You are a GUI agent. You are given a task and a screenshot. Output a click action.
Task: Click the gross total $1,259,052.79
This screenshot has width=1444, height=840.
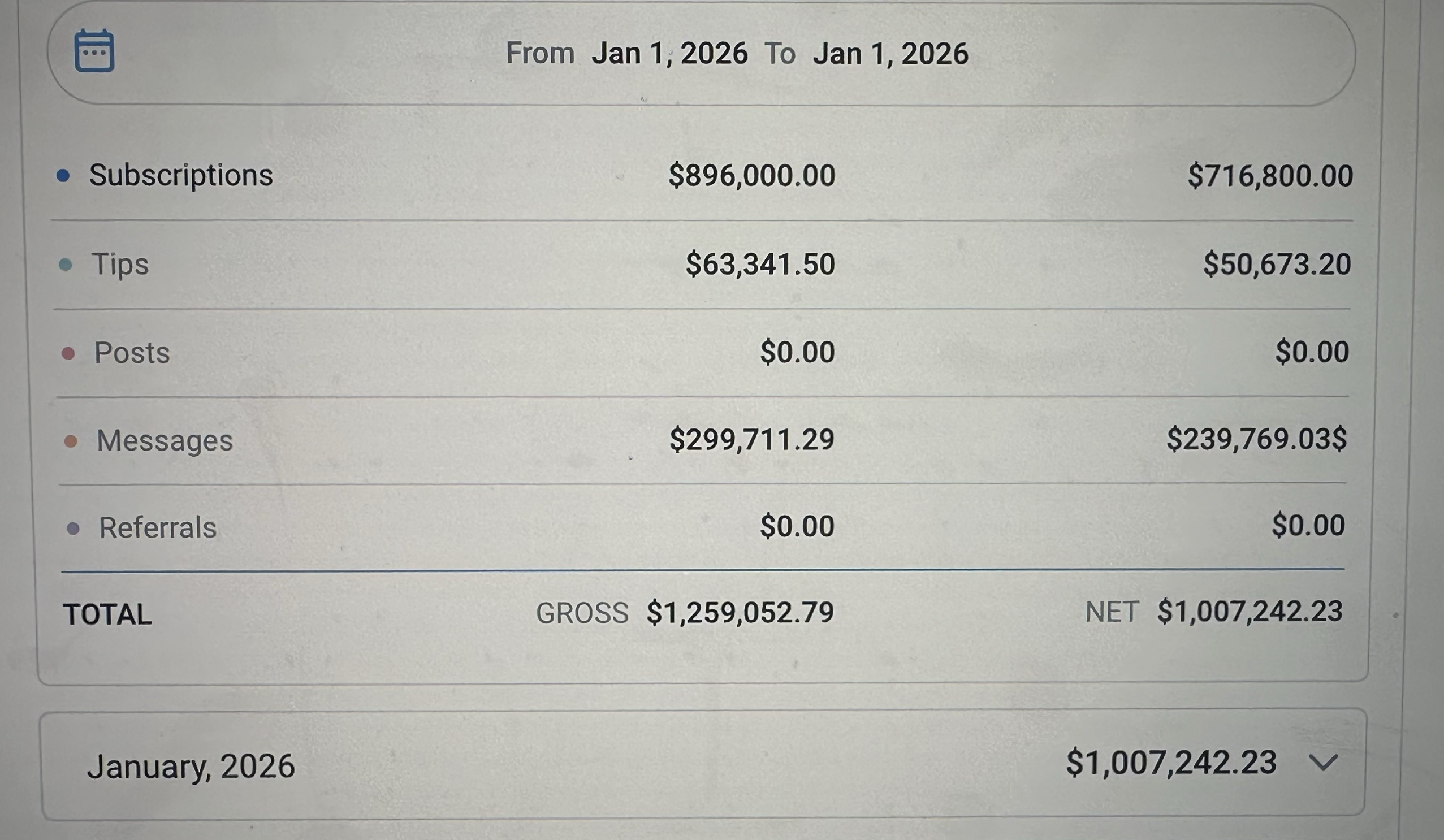[x=740, y=612]
